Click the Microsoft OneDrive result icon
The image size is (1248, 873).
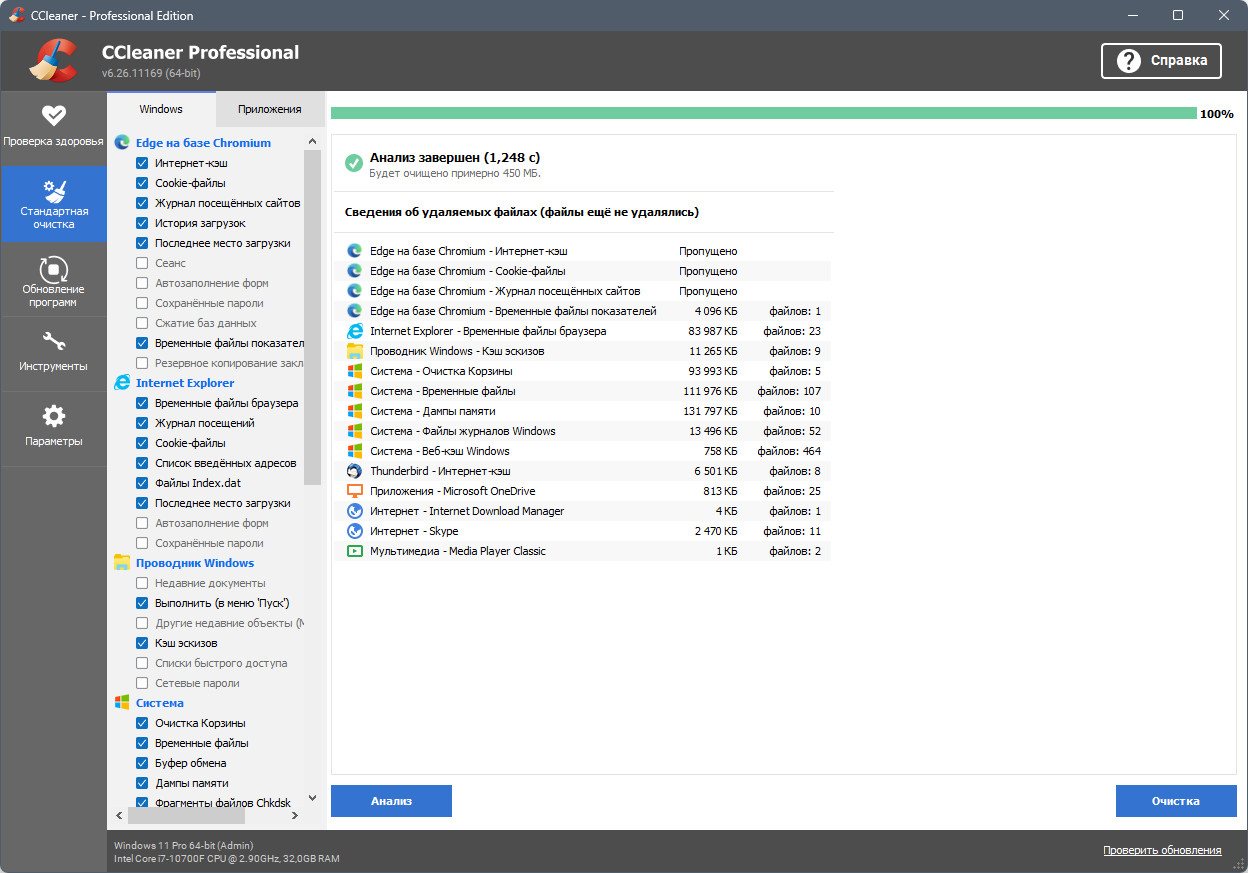click(x=354, y=491)
